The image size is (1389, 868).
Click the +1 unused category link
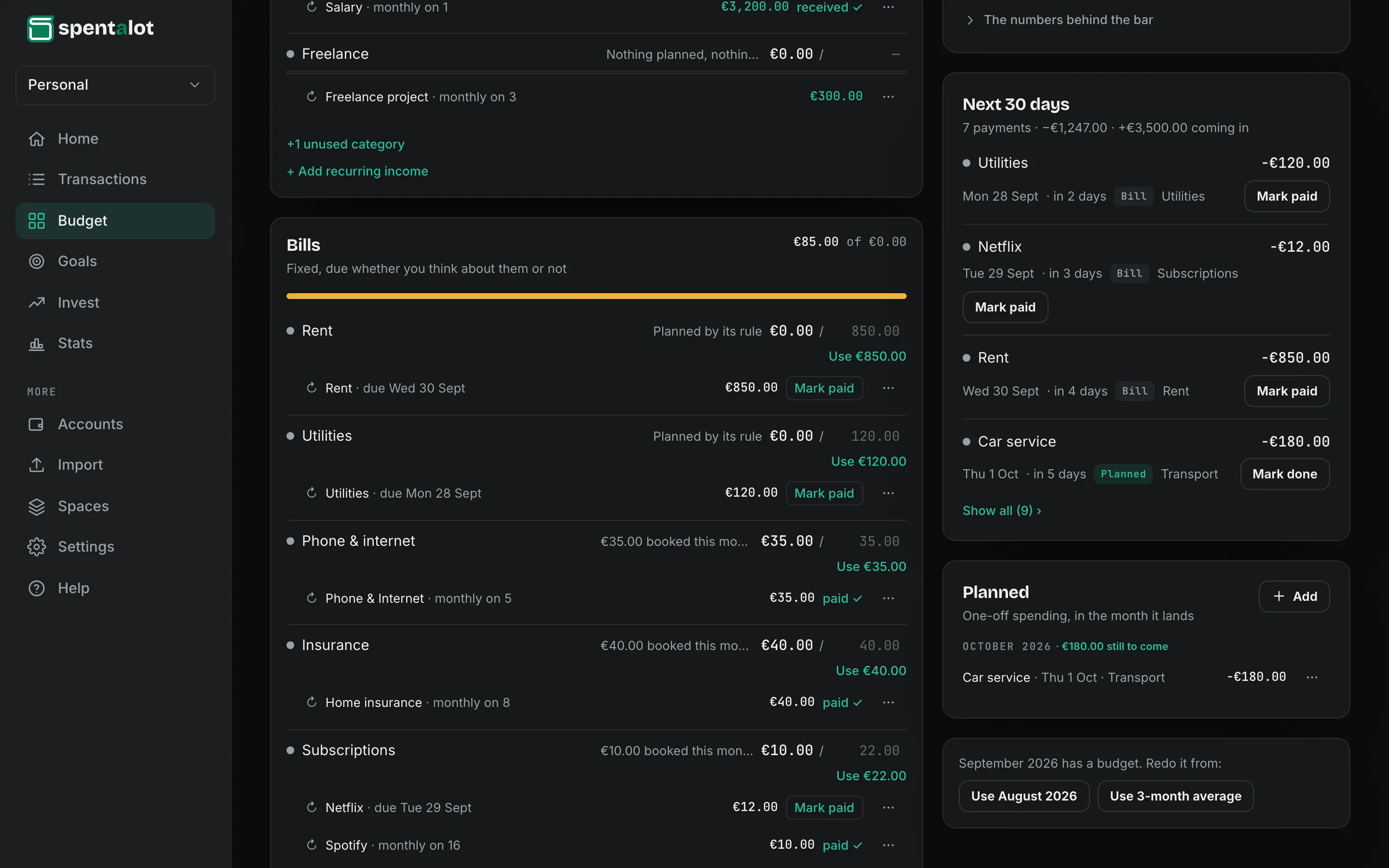point(345,144)
